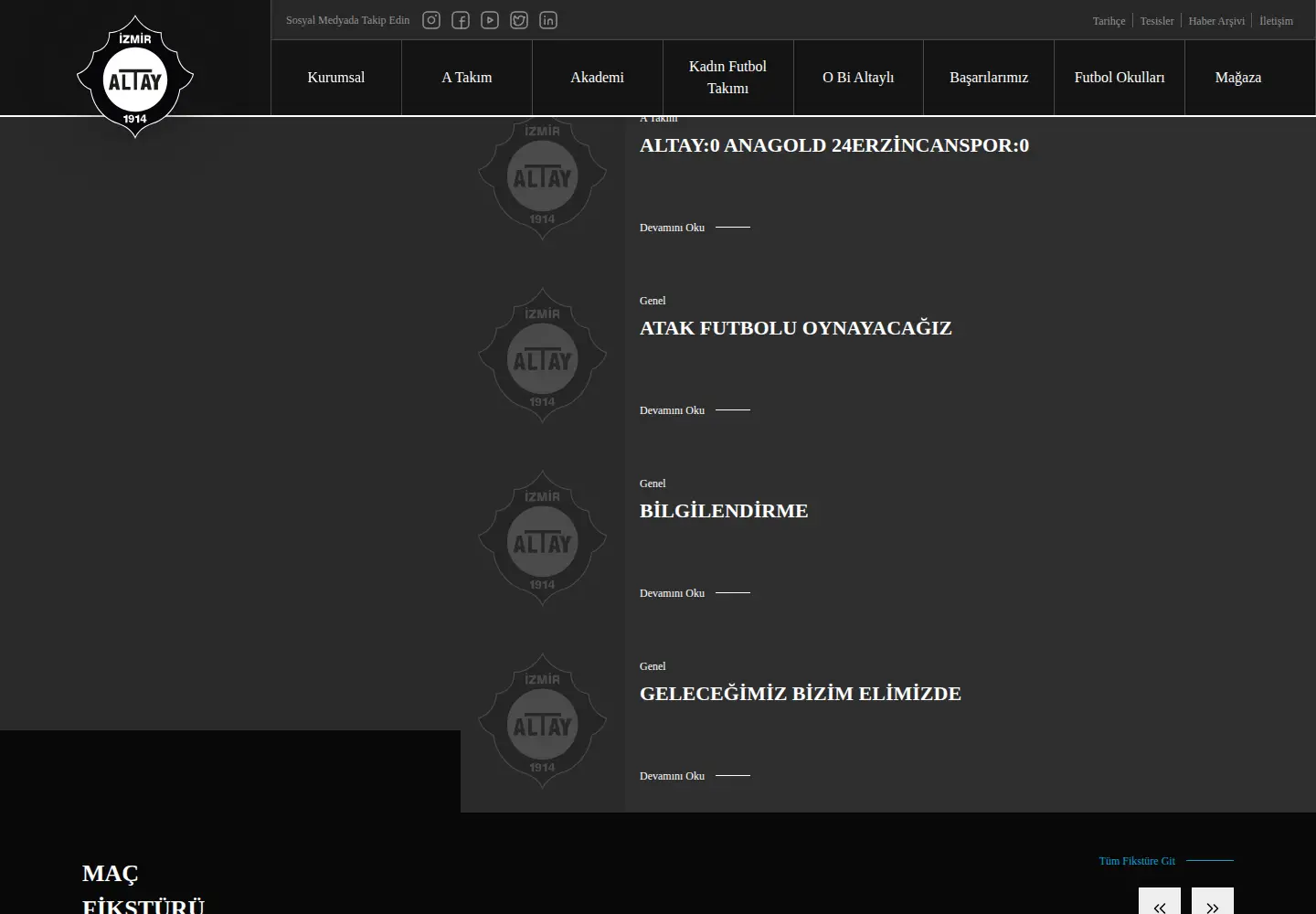Open the A Takım menu
The height and width of the screenshot is (914, 1316).
(467, 78)
